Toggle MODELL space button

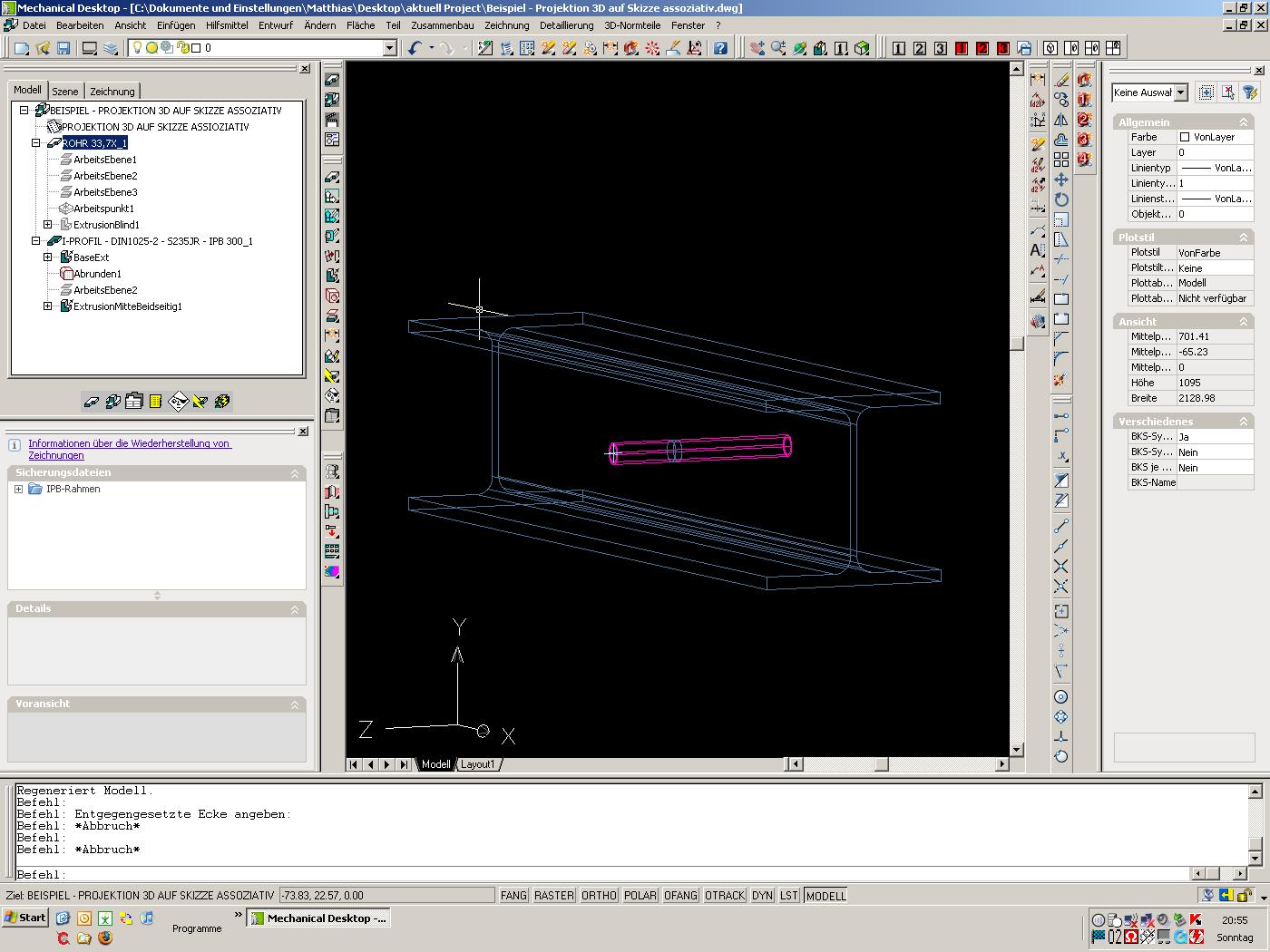pyautogui.click(x=825, y=895)
